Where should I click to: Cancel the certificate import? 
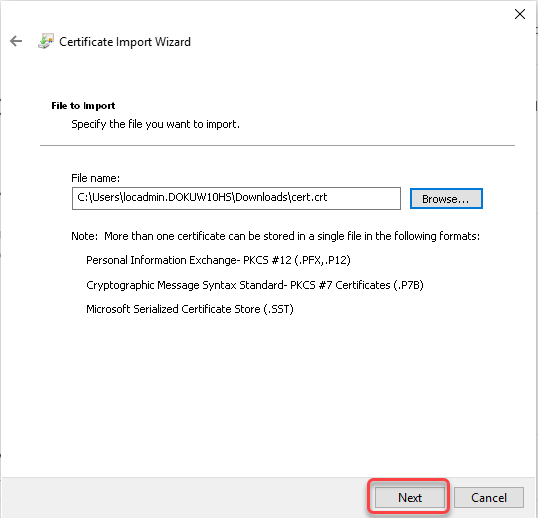click(489, 497)
